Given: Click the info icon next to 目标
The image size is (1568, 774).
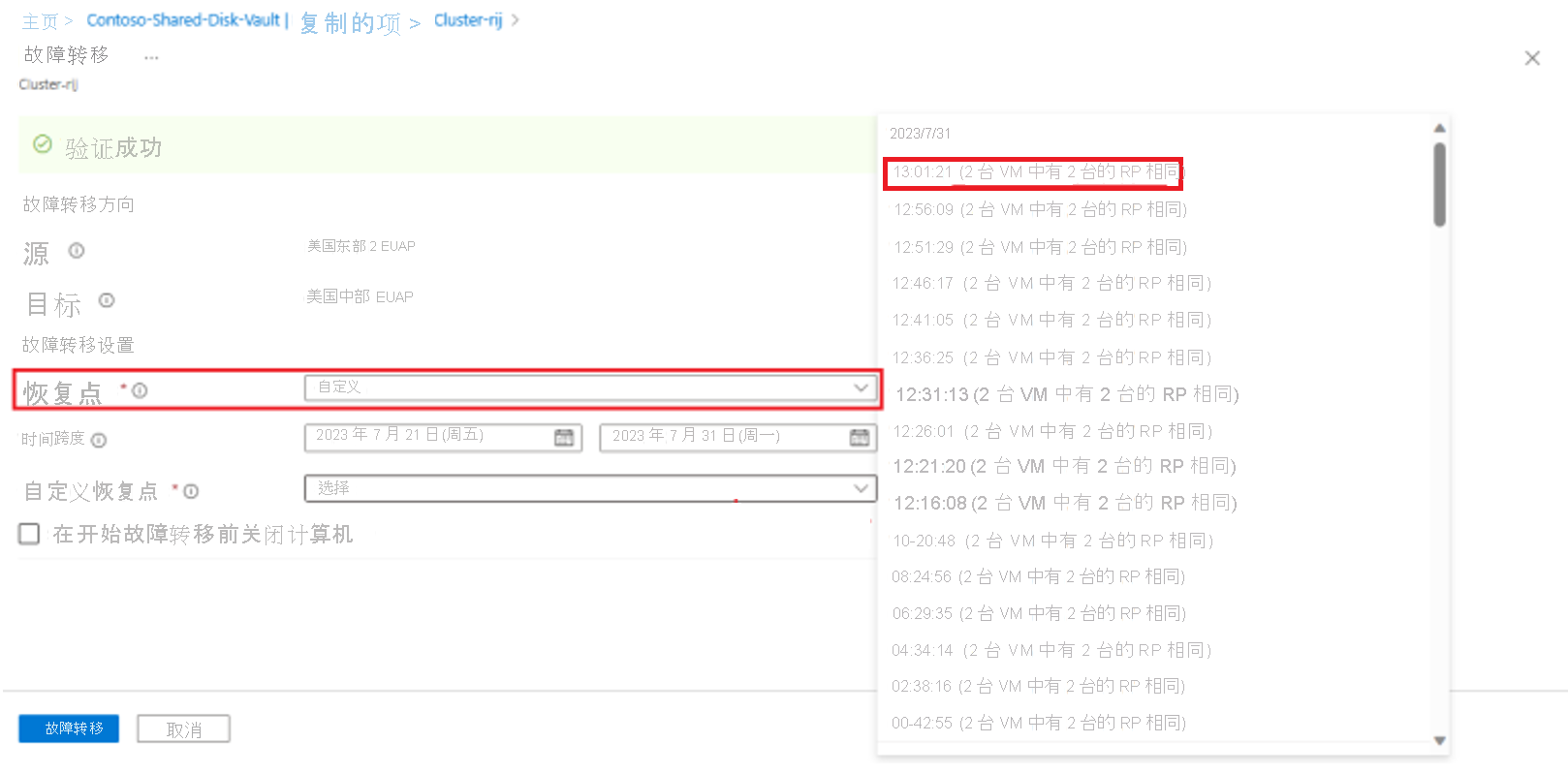Looking at the screenshot, I should (x=107, y=300).
